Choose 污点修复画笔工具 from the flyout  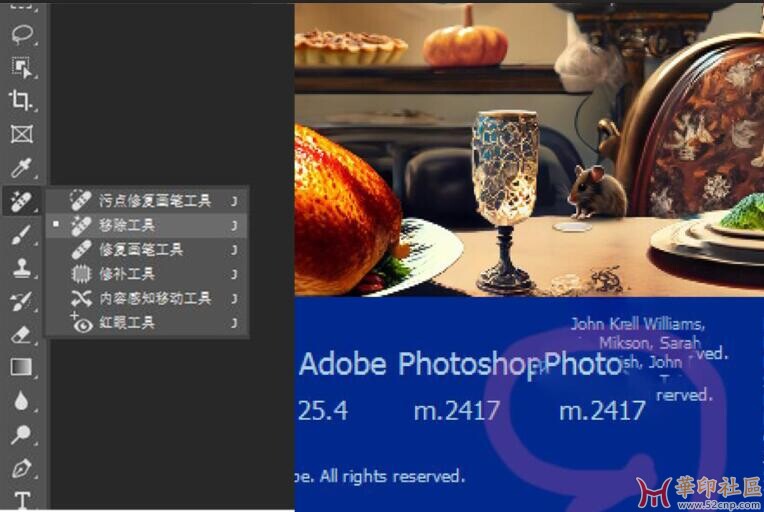147,200
